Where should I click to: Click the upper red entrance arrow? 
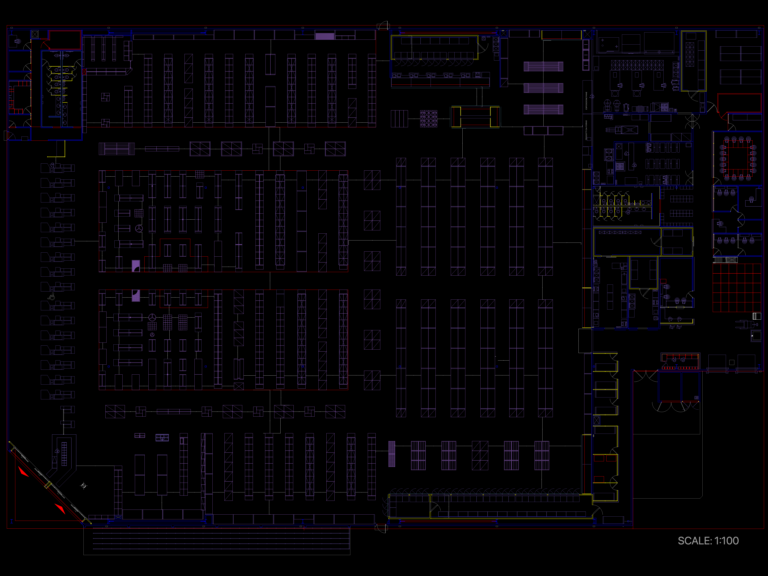point(24,472)
